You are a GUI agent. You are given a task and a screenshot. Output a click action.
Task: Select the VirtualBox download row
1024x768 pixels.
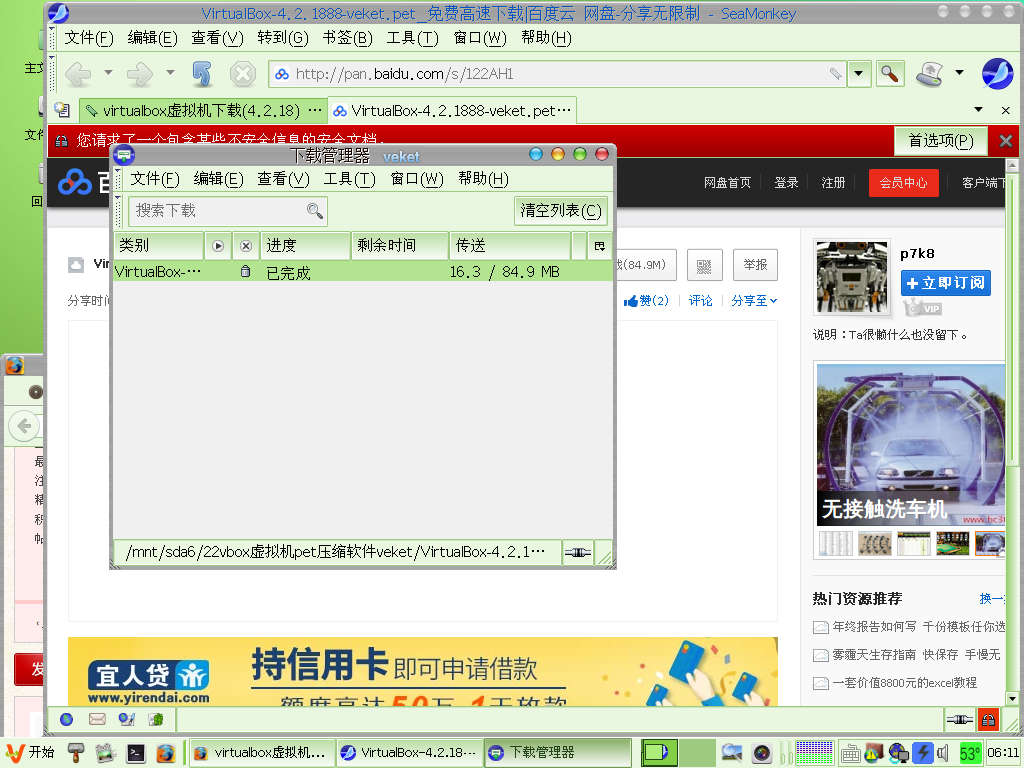coord(363,272)
